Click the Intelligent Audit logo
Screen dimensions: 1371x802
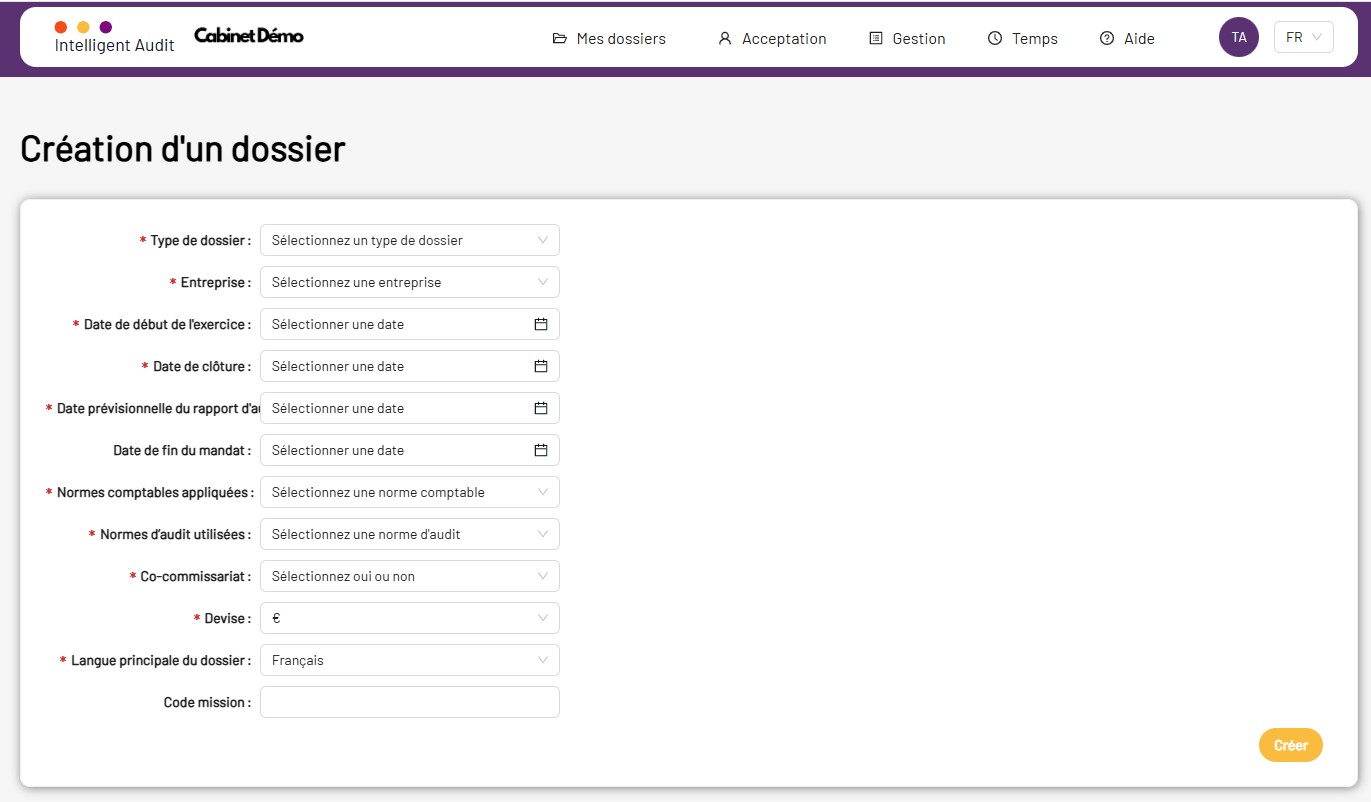coord(114,37)
